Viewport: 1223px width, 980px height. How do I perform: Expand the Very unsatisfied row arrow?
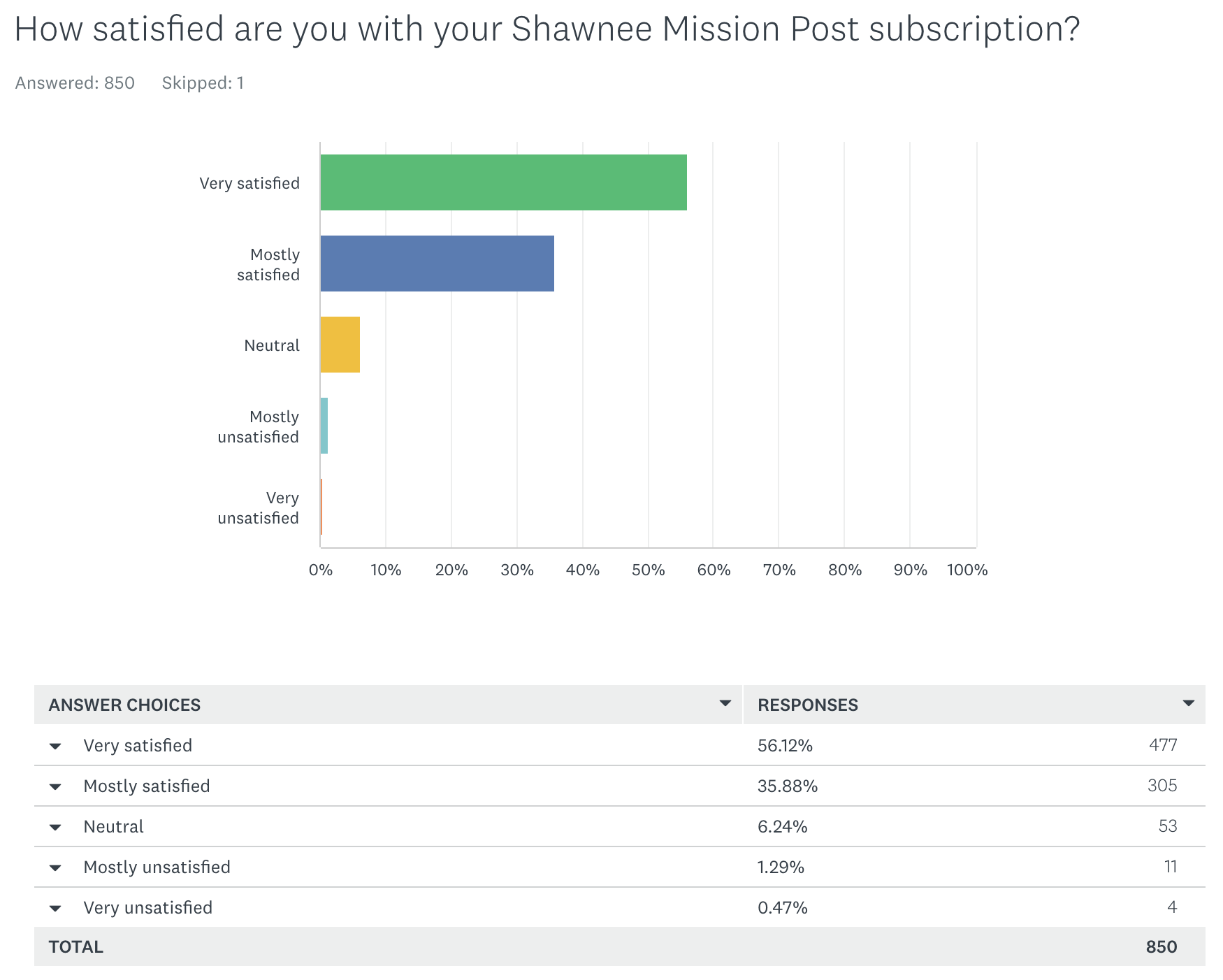tap(55, 908)
